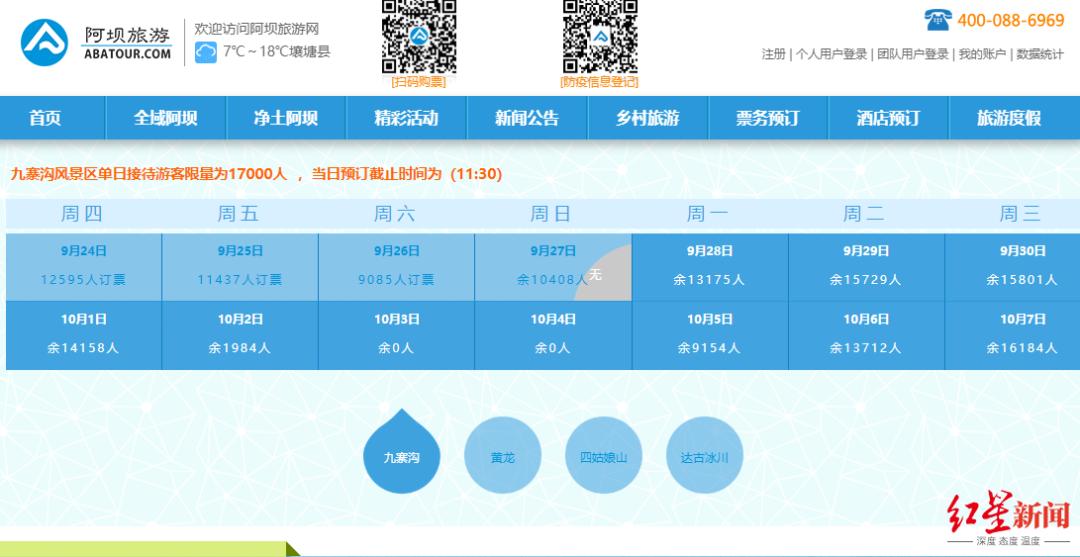The height and width of the screenshot is (557, 1080).
Task: Click the Abatour mountain logo icon
Action: click(45, 43)
